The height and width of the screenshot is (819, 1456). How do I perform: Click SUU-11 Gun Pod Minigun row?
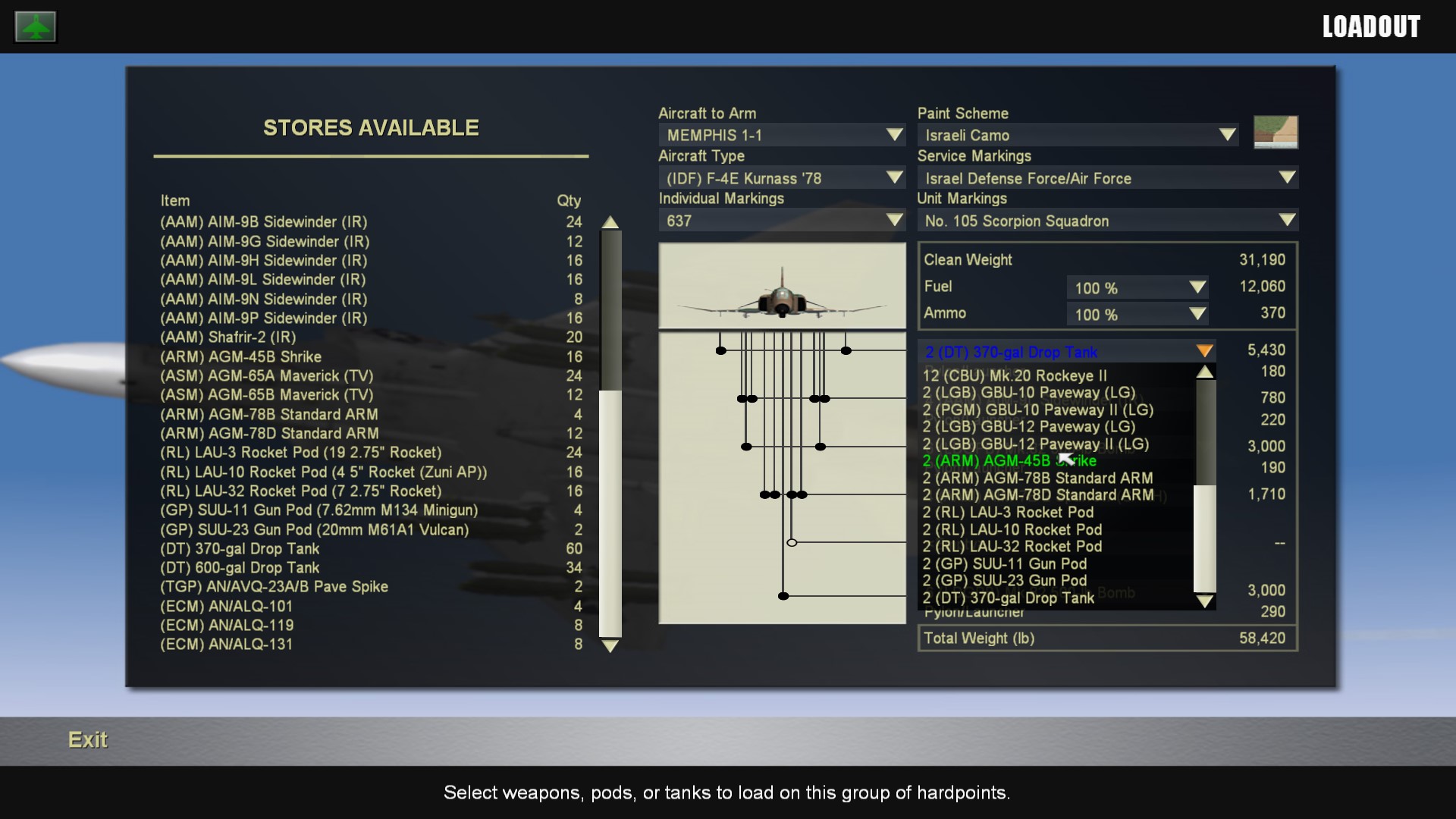point(371,510)
